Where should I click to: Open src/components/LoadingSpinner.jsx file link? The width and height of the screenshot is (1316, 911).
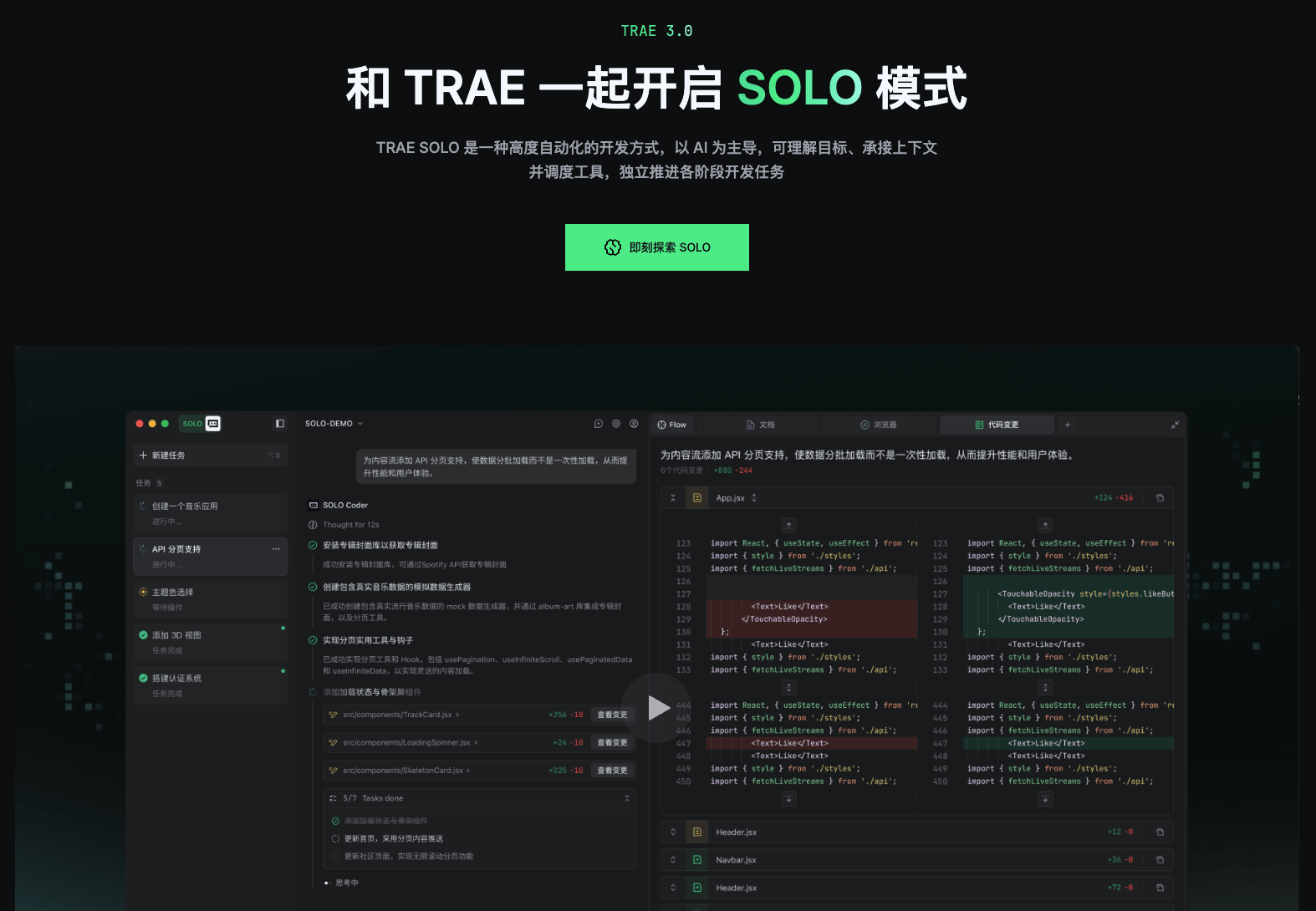click(410, 742)
